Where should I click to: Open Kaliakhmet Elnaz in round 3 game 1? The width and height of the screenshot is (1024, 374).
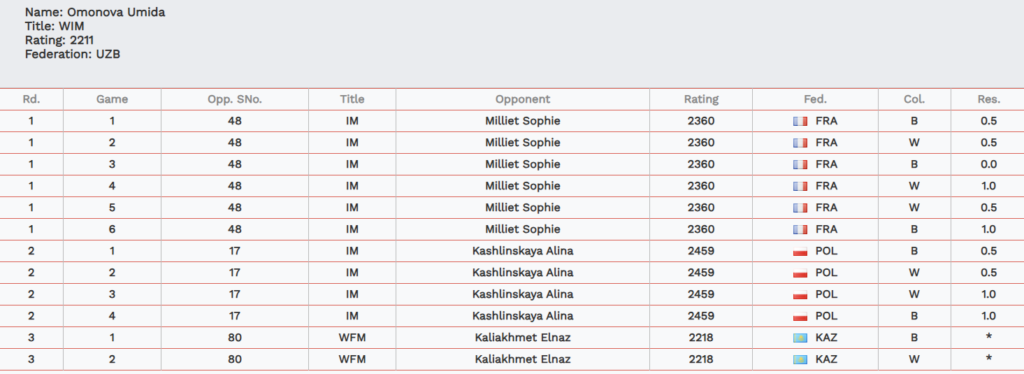tap(522, 337)
